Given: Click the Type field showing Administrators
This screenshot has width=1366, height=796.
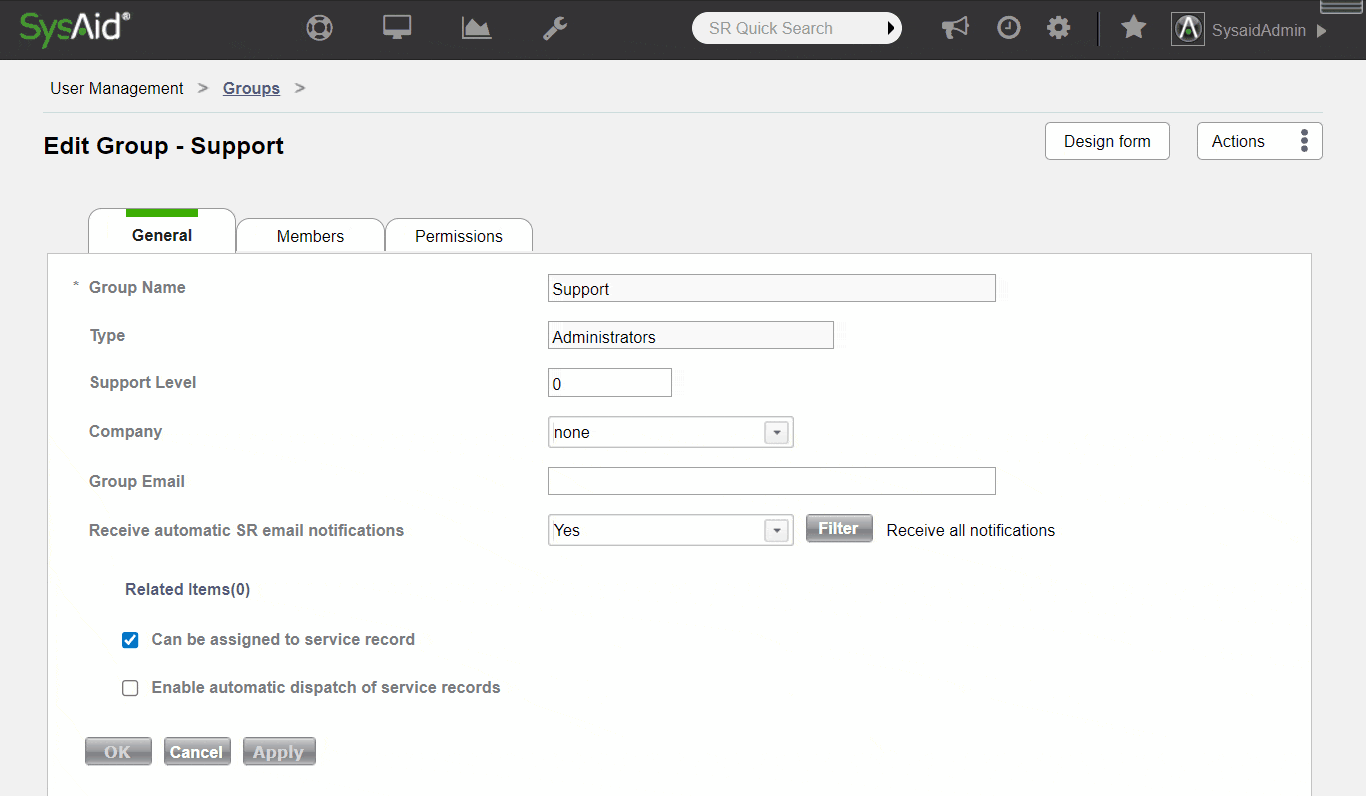Looking at the screenshot, I should click(691, 335).
